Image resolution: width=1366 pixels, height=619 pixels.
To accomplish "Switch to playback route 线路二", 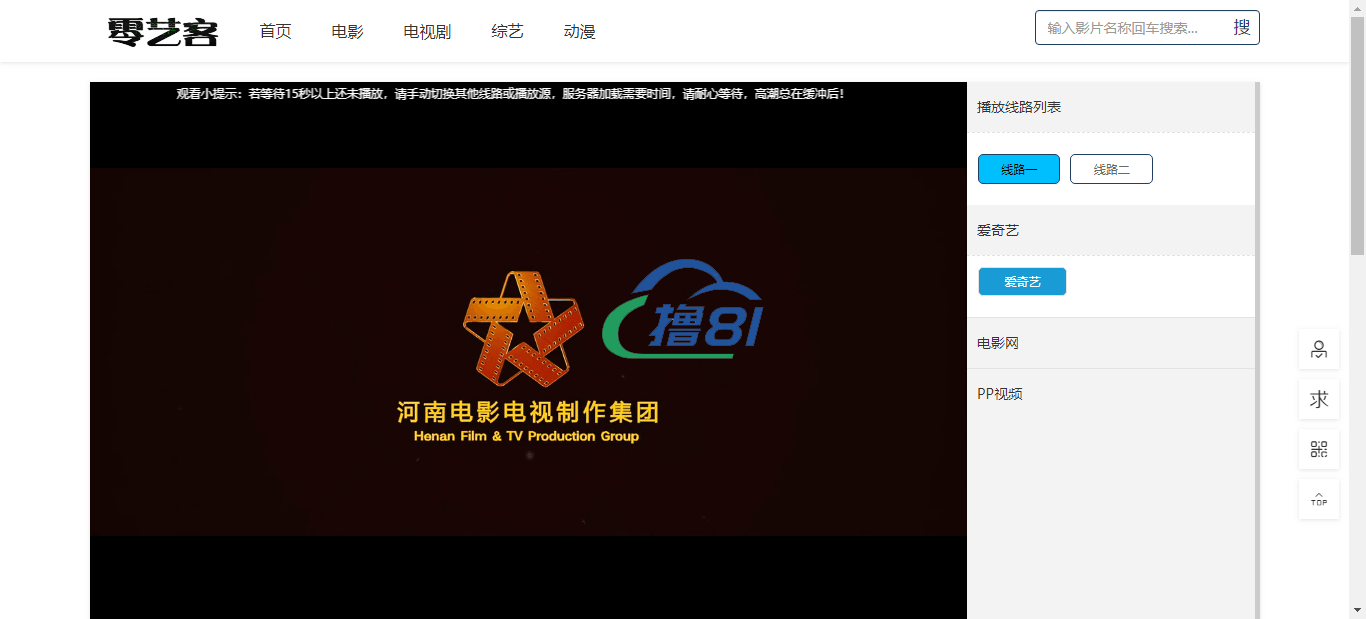I will 1111,170.
